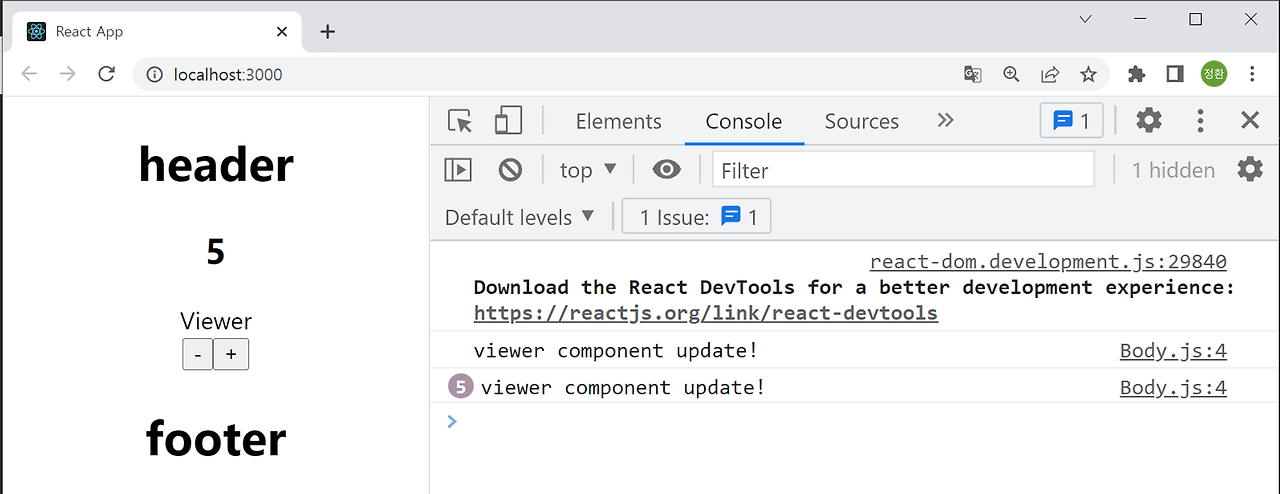Switch to the Sources tab
1280x494 pixels.
tap(861, 121)
